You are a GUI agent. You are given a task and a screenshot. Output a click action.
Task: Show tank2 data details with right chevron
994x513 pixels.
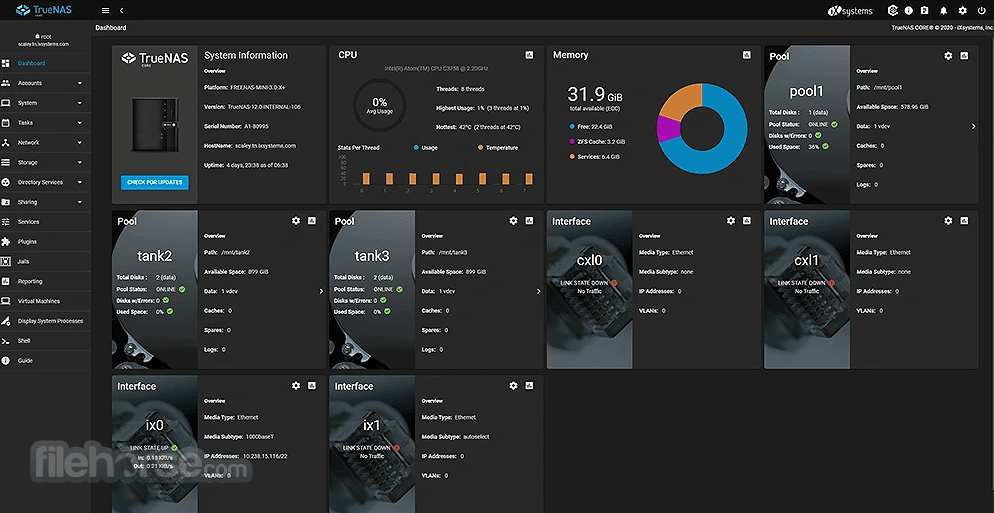321,291
